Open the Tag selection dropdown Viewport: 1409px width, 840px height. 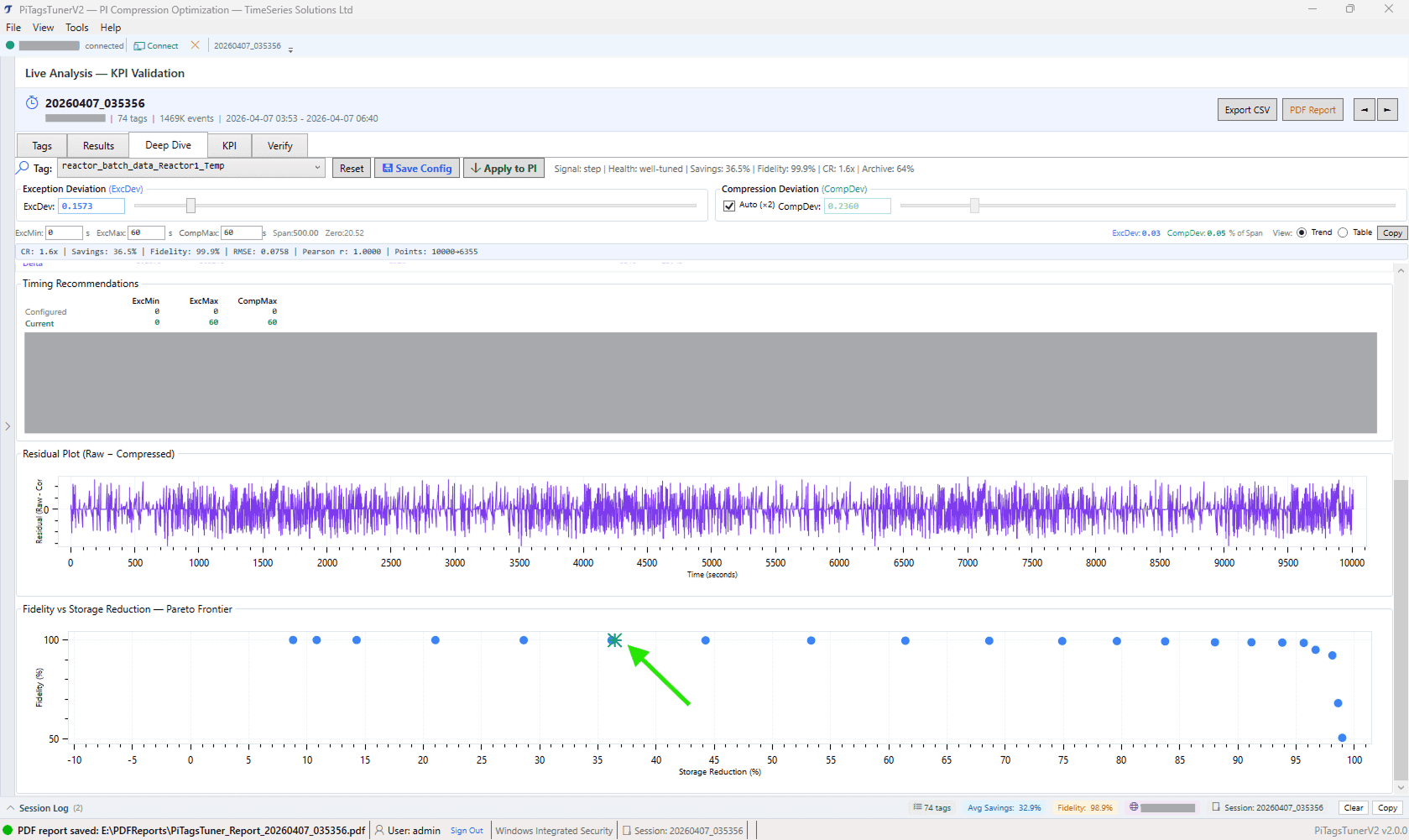pos(317,167)
